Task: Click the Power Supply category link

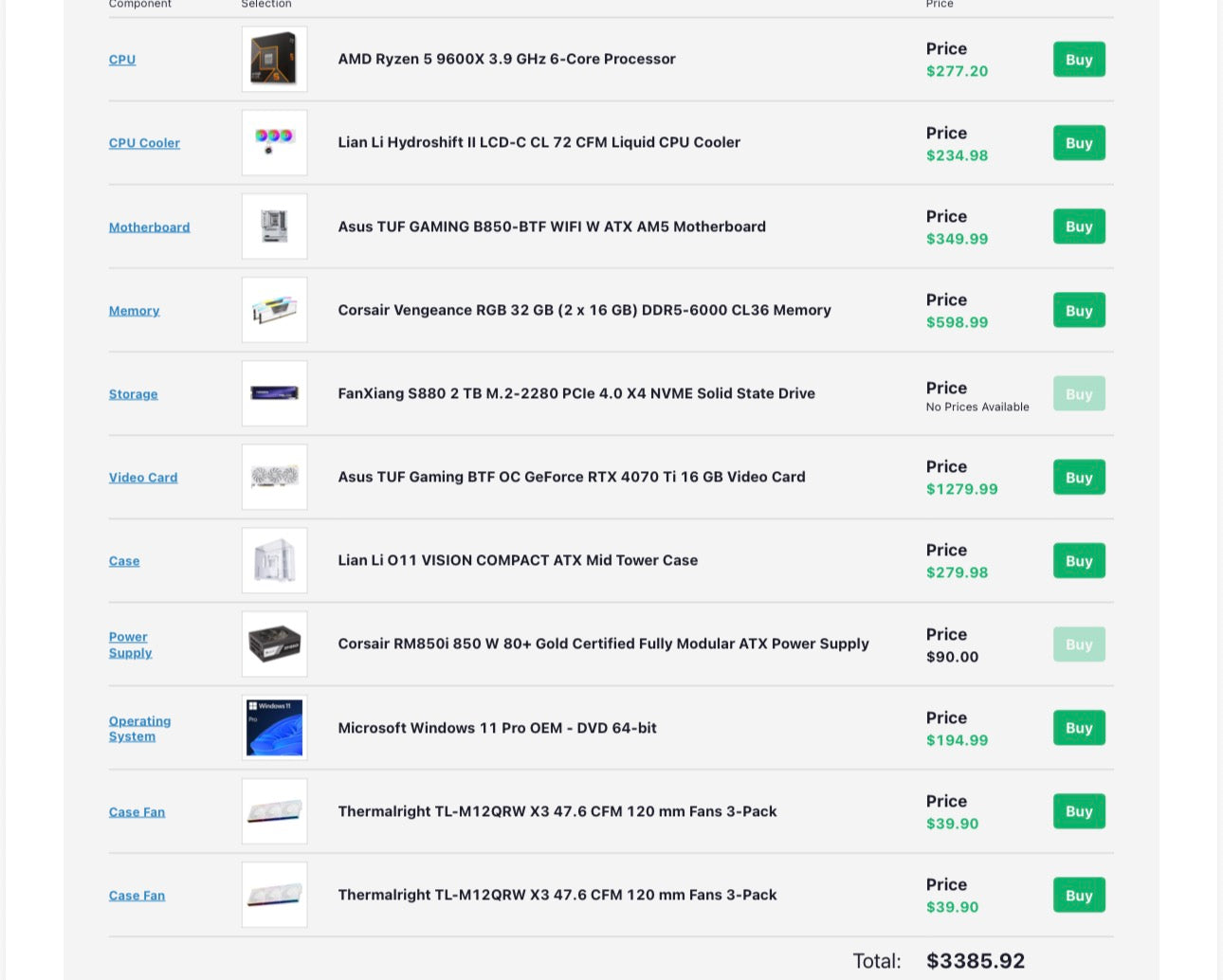Action: click(x=130, y=644)
